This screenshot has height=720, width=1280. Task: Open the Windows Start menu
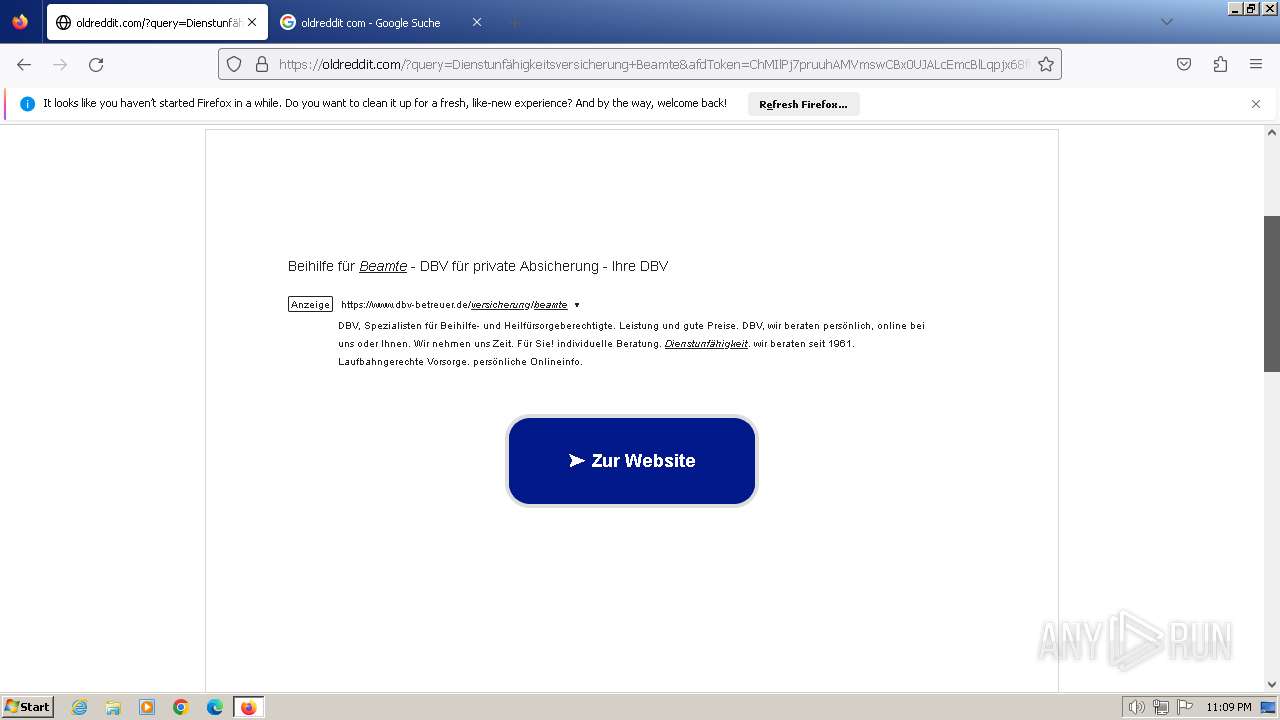pos(28,706)
